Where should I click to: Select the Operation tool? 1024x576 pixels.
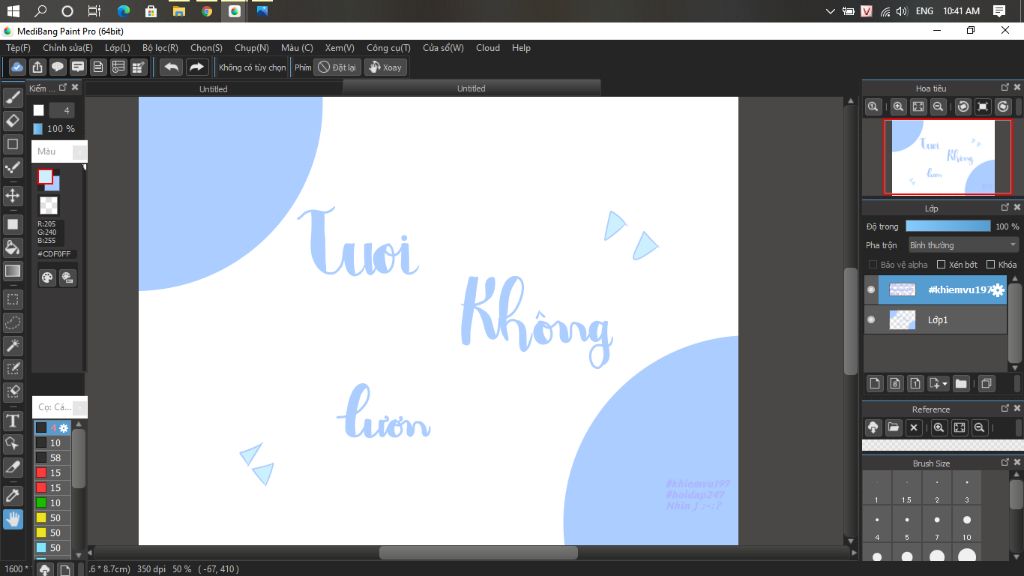point(12,444)
